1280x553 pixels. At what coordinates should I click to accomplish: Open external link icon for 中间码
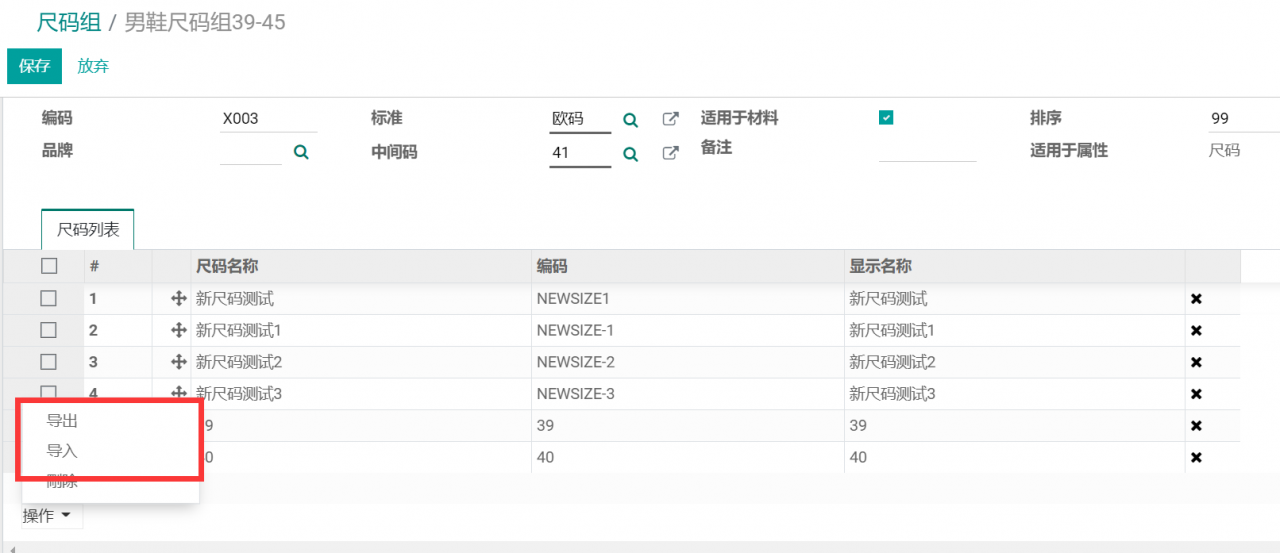(671, 153)
